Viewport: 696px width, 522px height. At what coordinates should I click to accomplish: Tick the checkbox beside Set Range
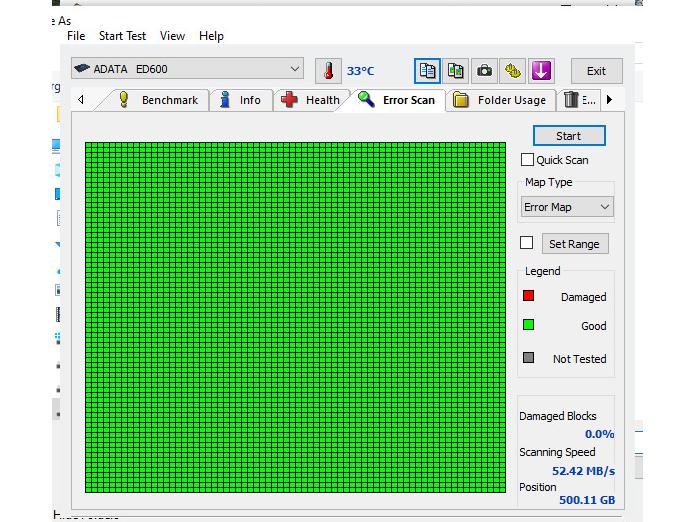(x=527, y=243)
